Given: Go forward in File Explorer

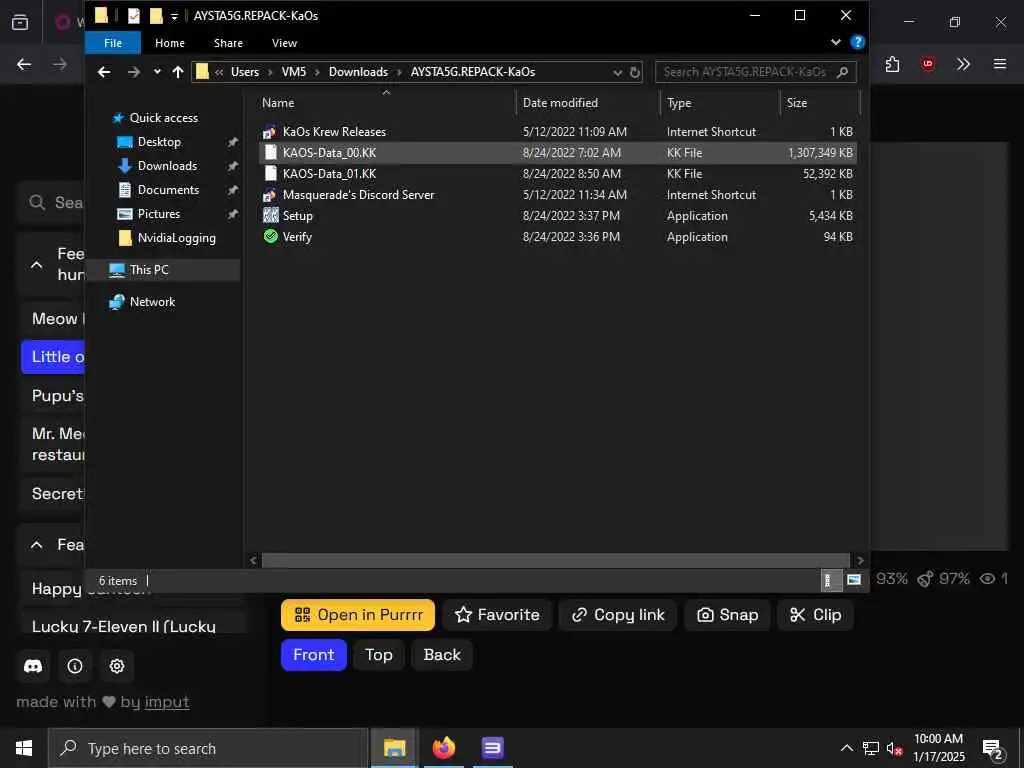Looking at the screenshot, I should click(133, 72).
